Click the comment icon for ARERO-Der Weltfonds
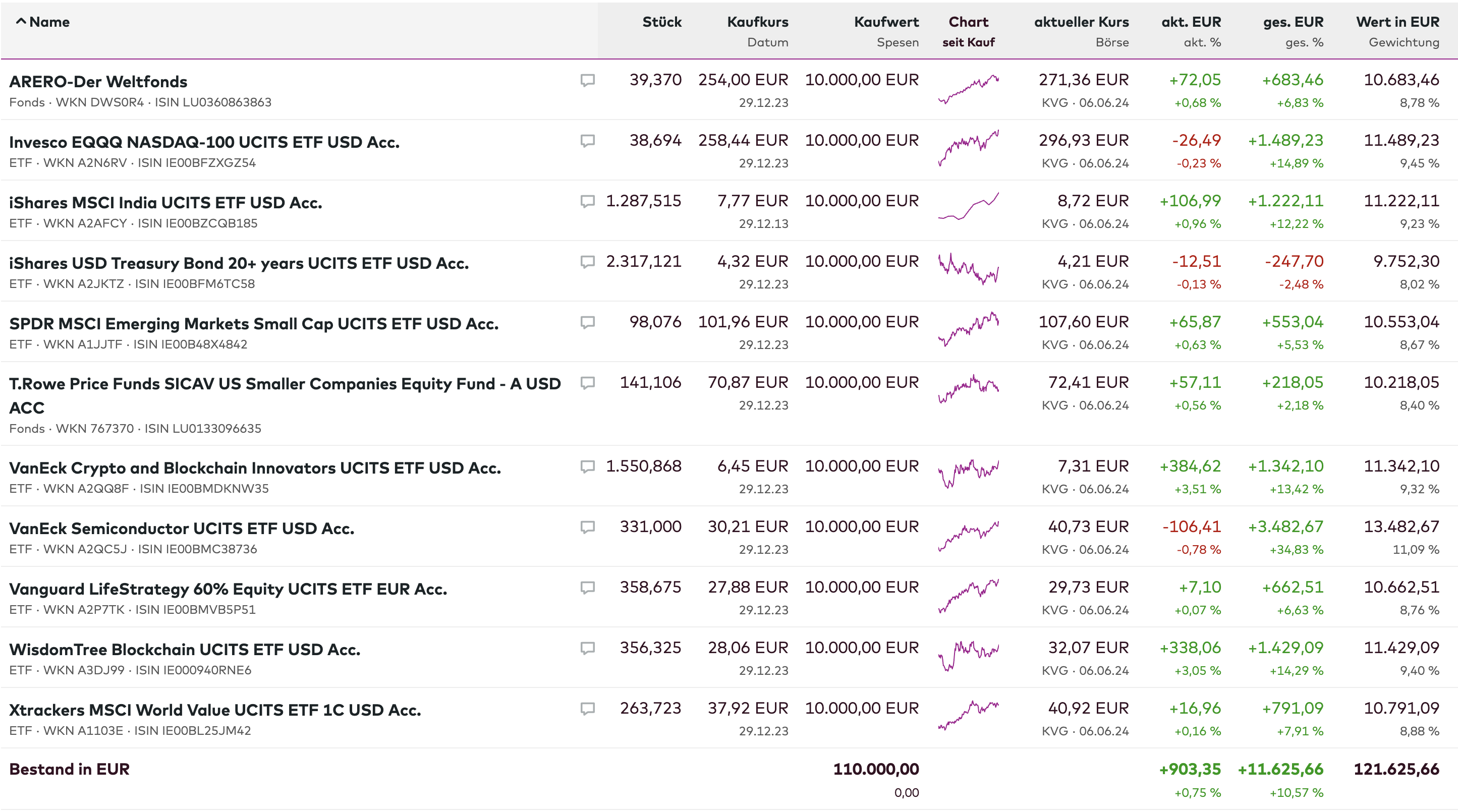The height and width of the screenshot is (812, 1458). [x=588, y=80]
